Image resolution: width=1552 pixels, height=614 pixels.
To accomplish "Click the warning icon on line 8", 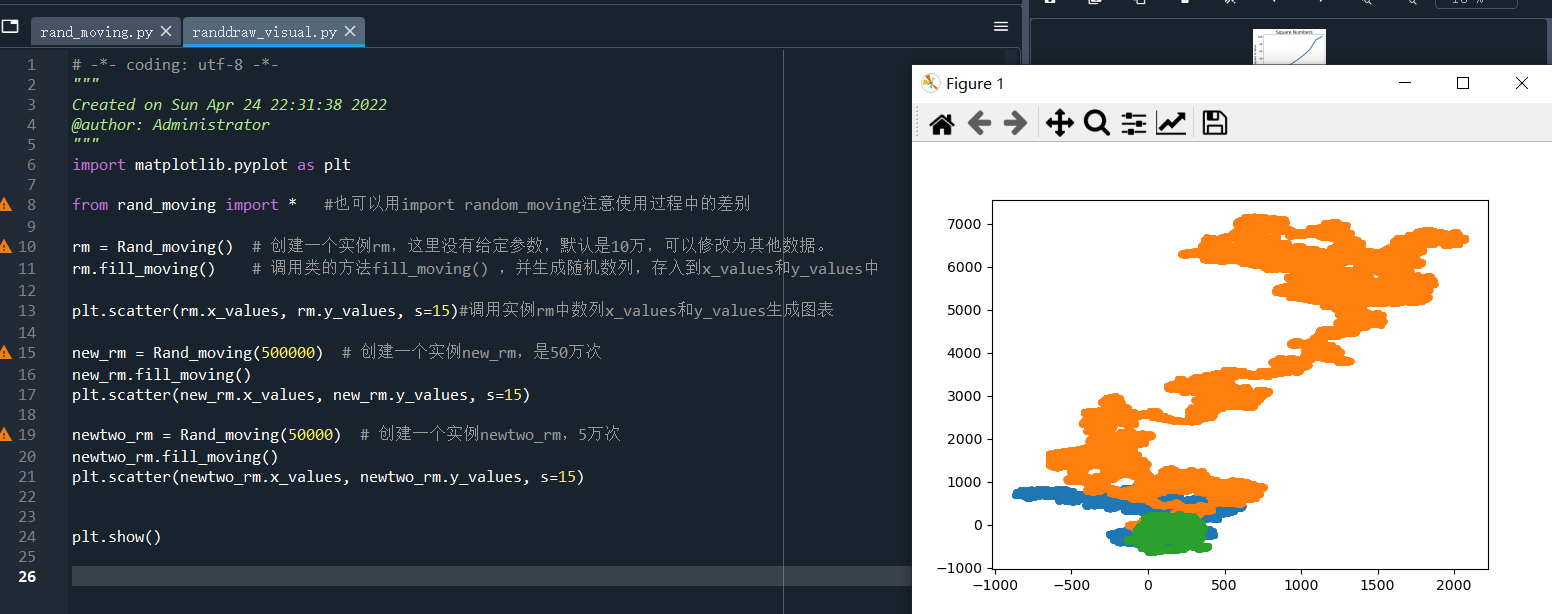I will [x=6, y=204].
